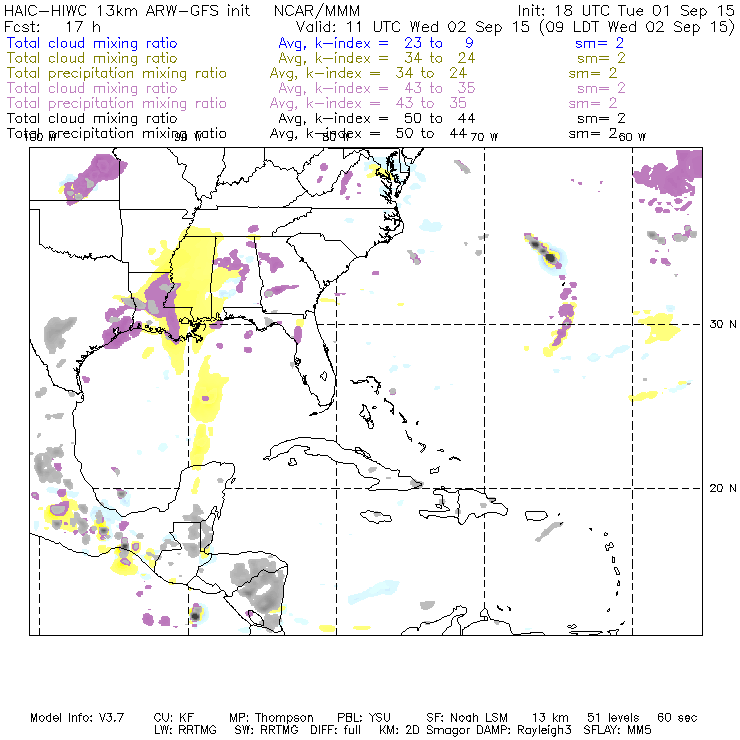Click the 'NCAR/MMM' header text
The height and width of the screenshot is (740, 740).
click(x=317, y=10)
